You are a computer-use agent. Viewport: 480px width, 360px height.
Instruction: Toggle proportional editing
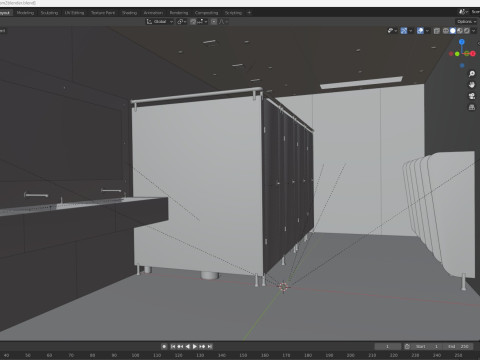click(x=214, y=22)
